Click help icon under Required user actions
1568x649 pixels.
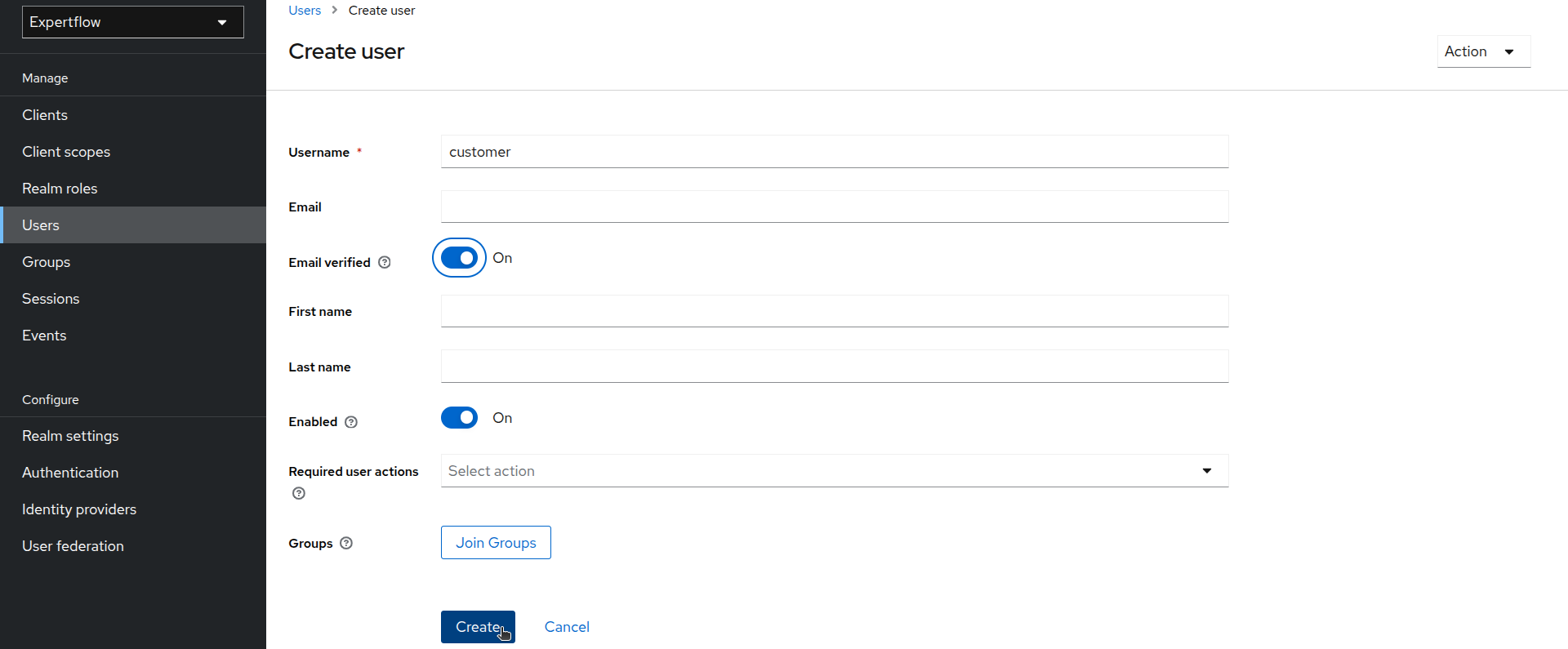299,493
